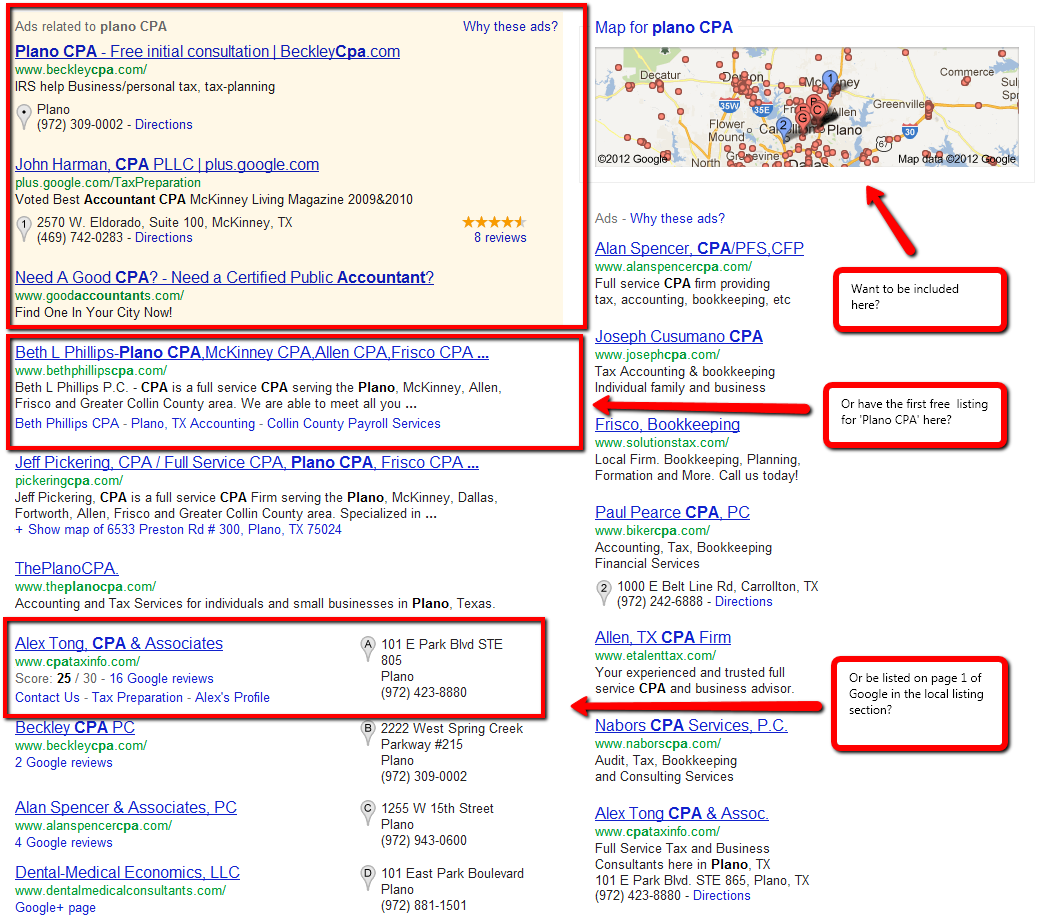The image size is (1042, 922).
Task: Click 'Why these ads?' in the right sidebar
Action: pyautogui.click(x=677, y=219)
